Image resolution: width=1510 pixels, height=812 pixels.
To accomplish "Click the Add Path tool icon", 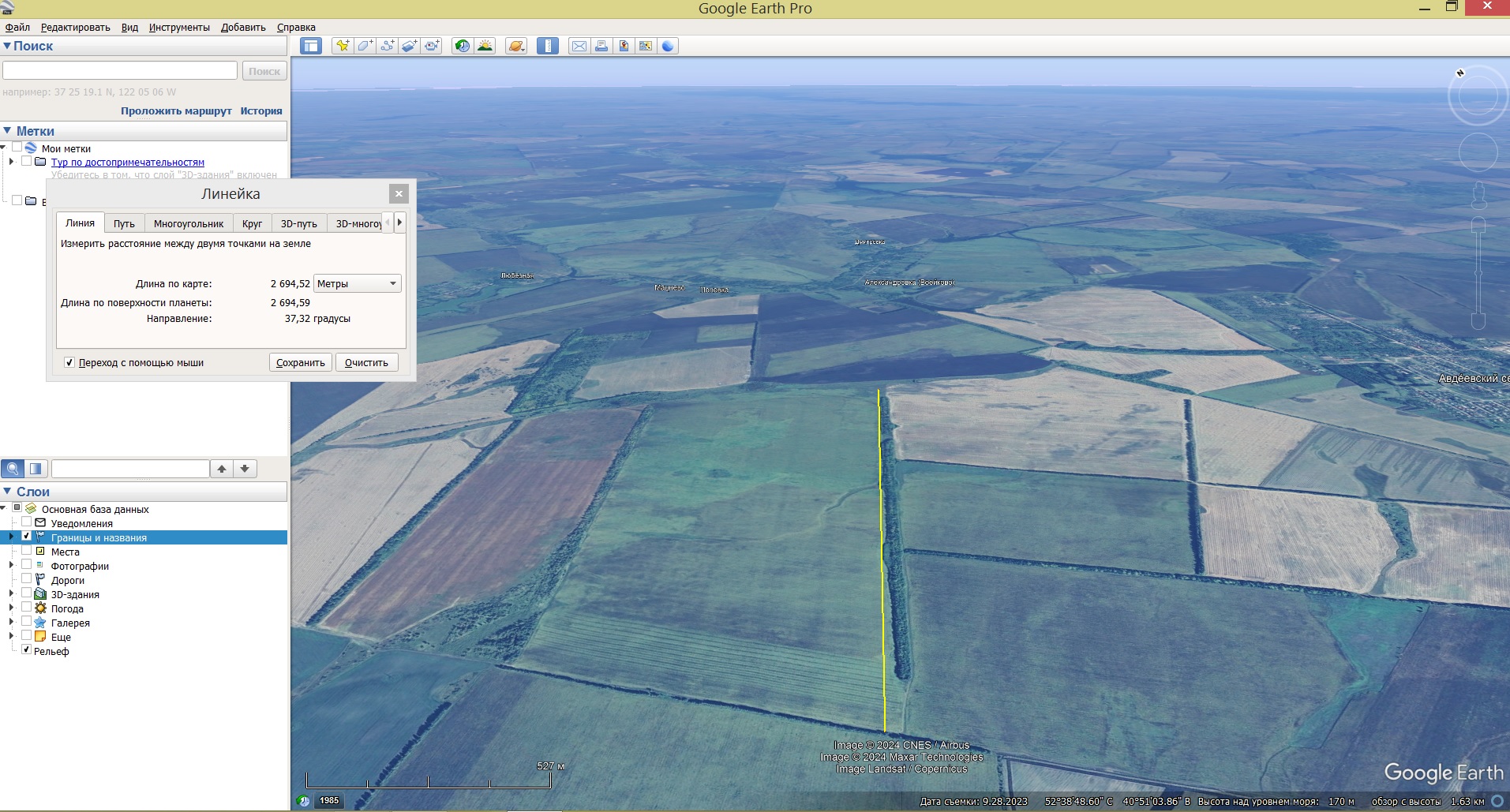I will point(387,46).
